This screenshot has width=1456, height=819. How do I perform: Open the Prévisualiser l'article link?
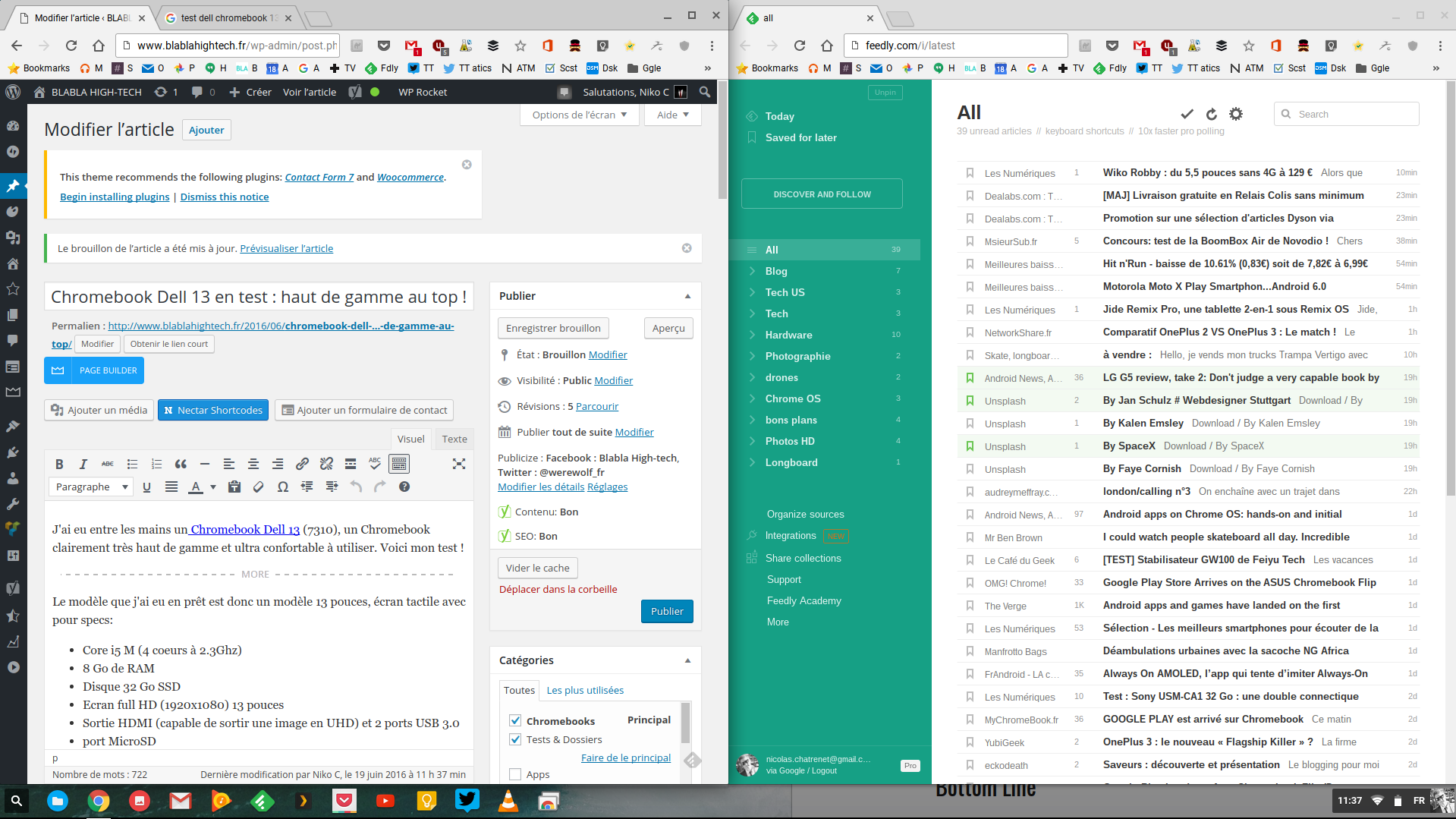(286, 248)
